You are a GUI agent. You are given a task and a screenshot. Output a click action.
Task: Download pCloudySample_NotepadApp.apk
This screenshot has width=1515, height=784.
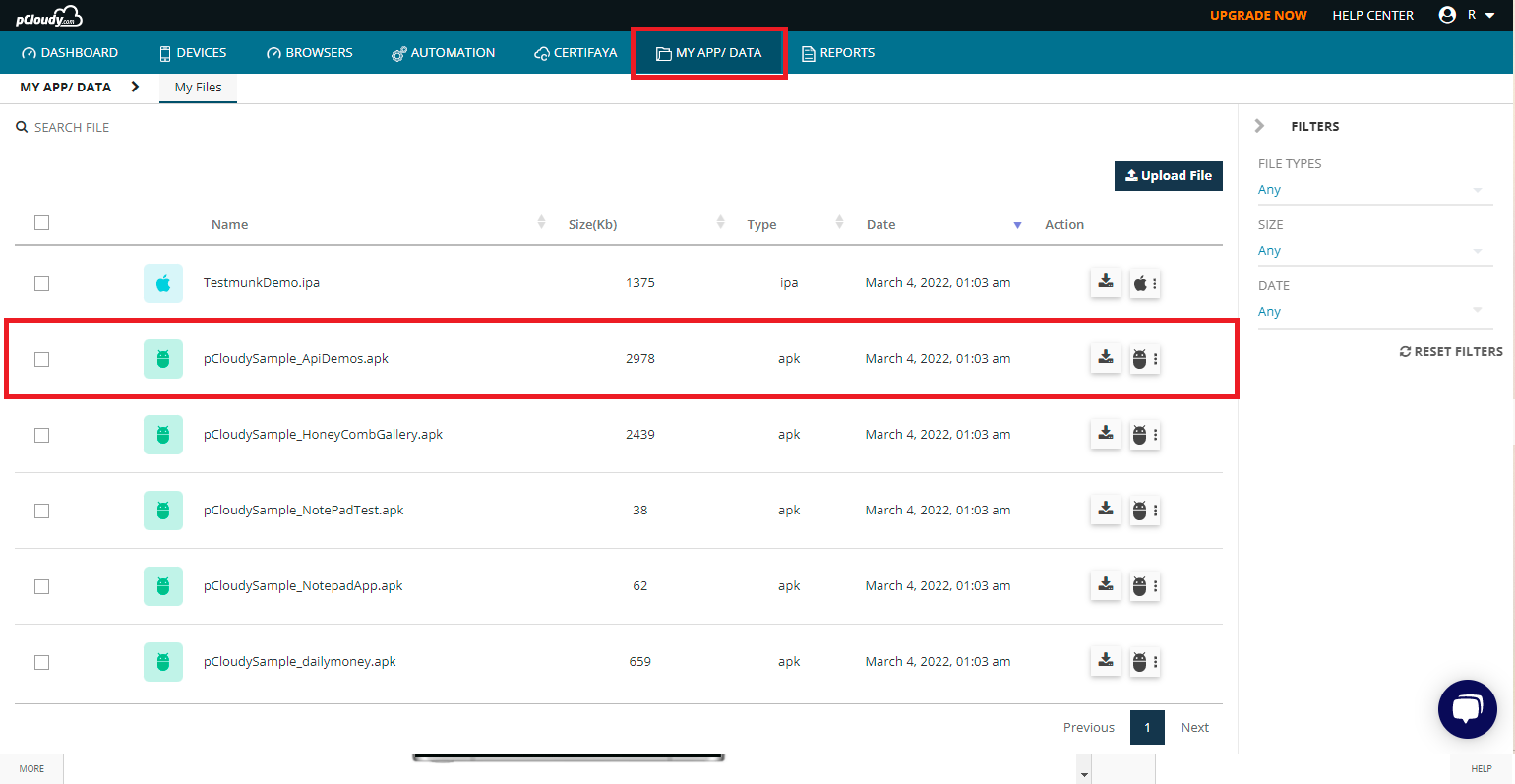tap(1106, 585)
